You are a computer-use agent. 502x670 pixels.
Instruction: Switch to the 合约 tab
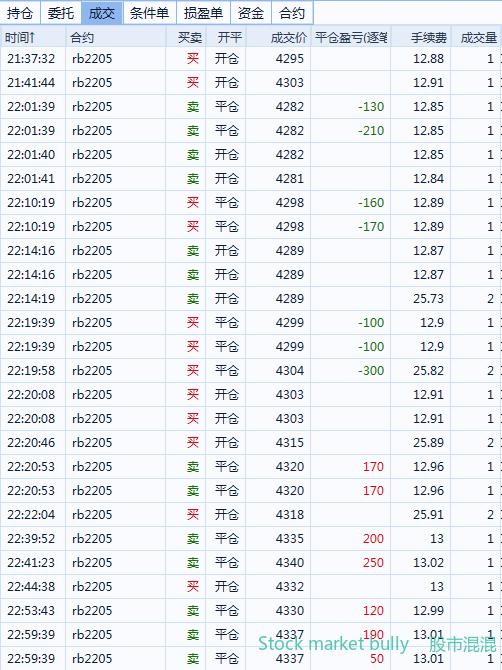pos(292,13)
